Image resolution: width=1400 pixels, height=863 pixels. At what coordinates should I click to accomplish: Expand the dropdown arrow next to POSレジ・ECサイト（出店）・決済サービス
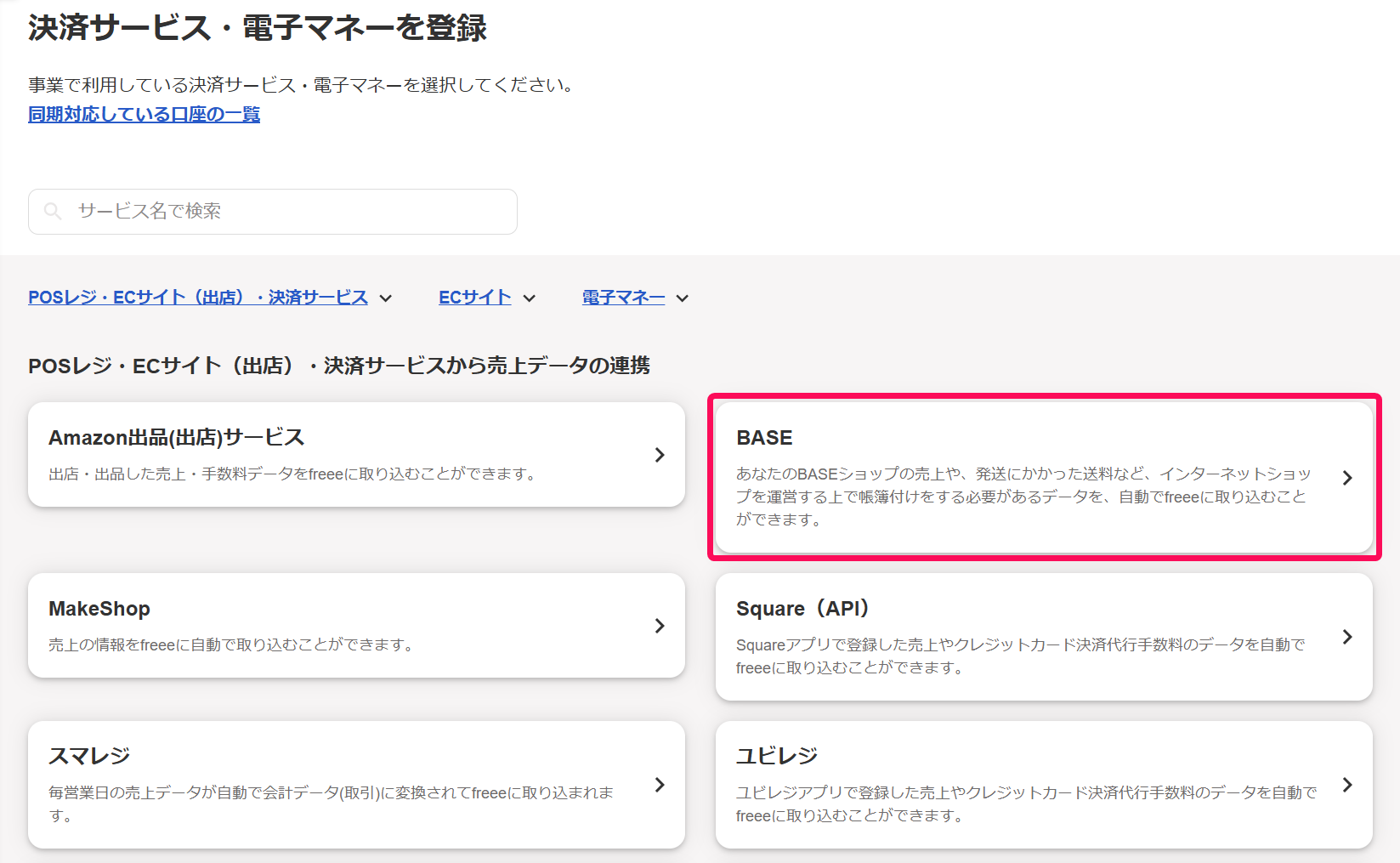point(386,298)
